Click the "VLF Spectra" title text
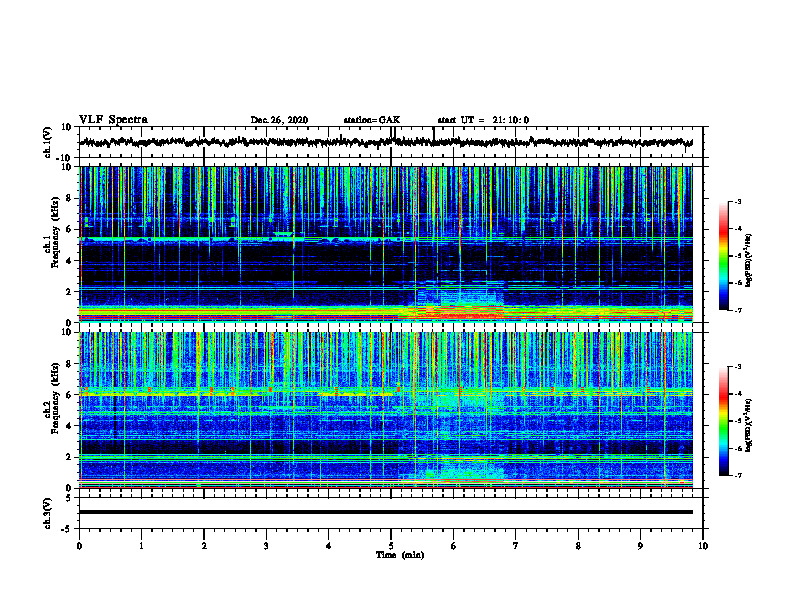Viewport: 792px width, 612px height. tap(113, 120)
